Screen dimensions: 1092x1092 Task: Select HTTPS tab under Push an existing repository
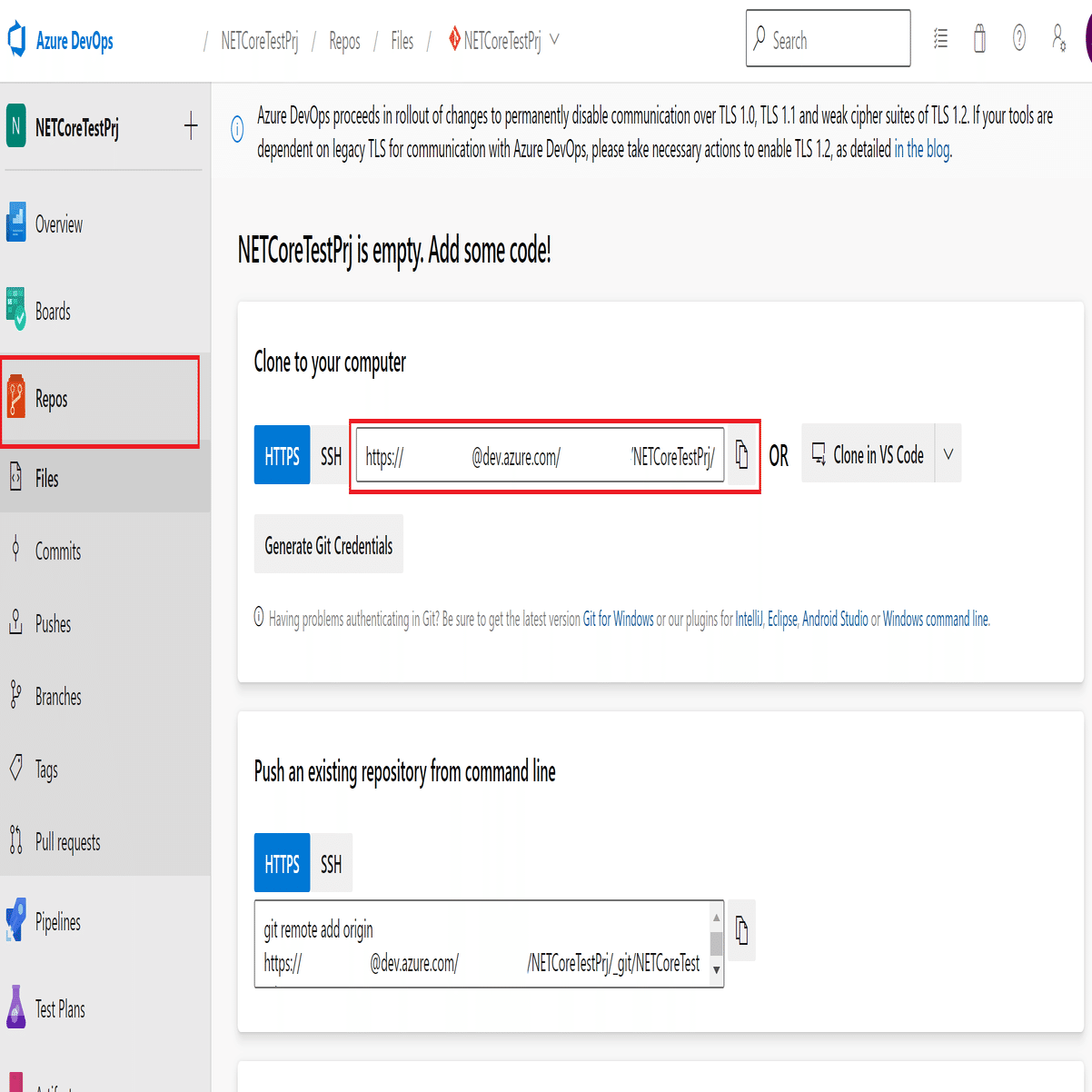tap(282, 863)
